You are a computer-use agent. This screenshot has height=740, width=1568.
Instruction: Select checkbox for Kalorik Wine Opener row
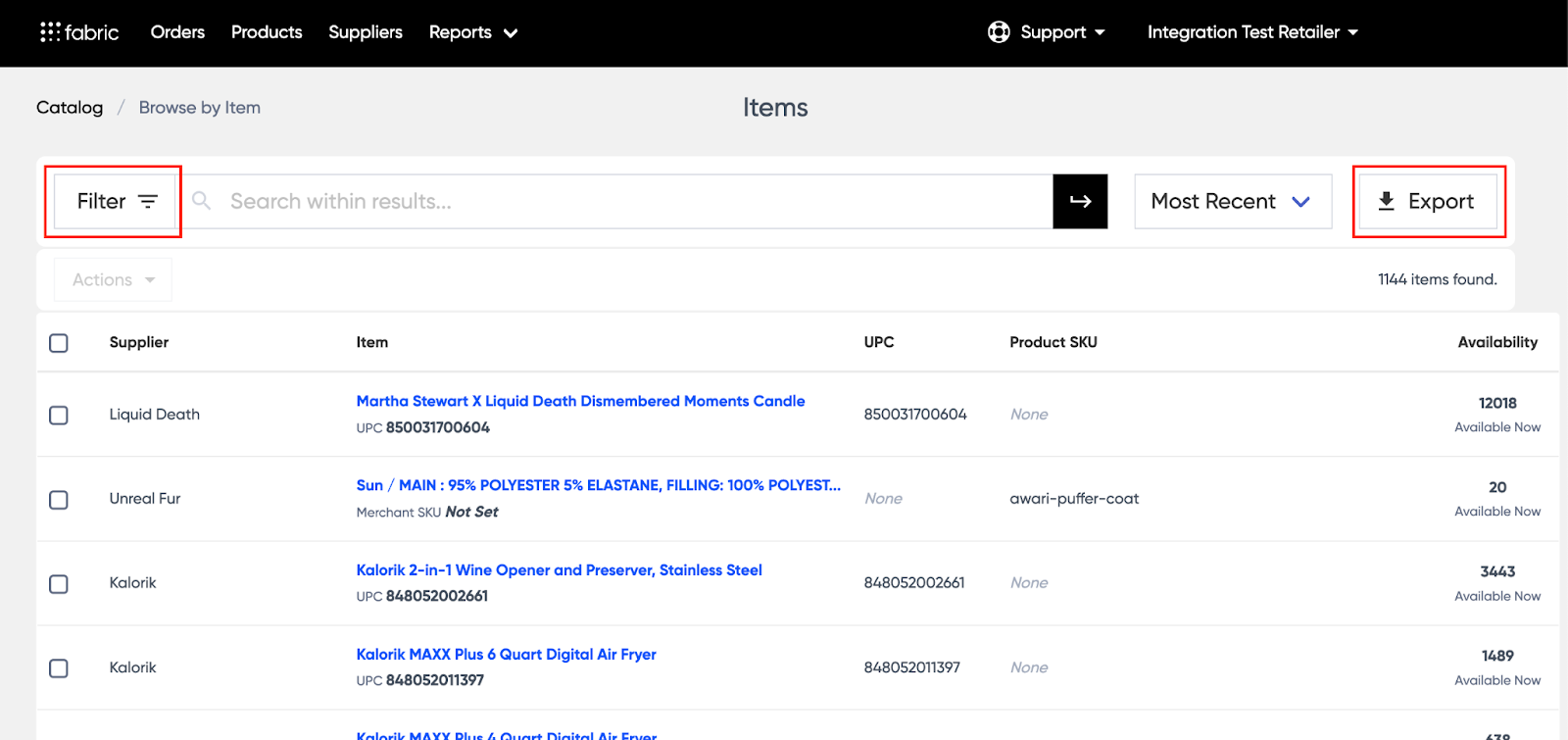click(x=59, y=584)
